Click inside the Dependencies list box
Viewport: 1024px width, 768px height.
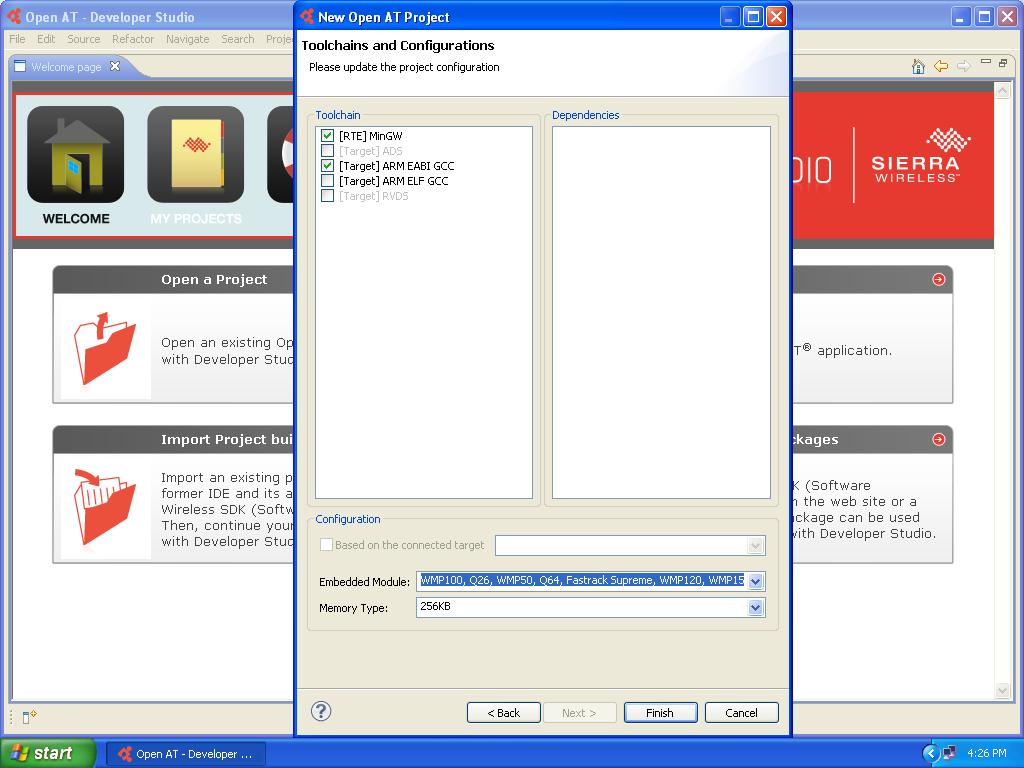click(661, 312)
